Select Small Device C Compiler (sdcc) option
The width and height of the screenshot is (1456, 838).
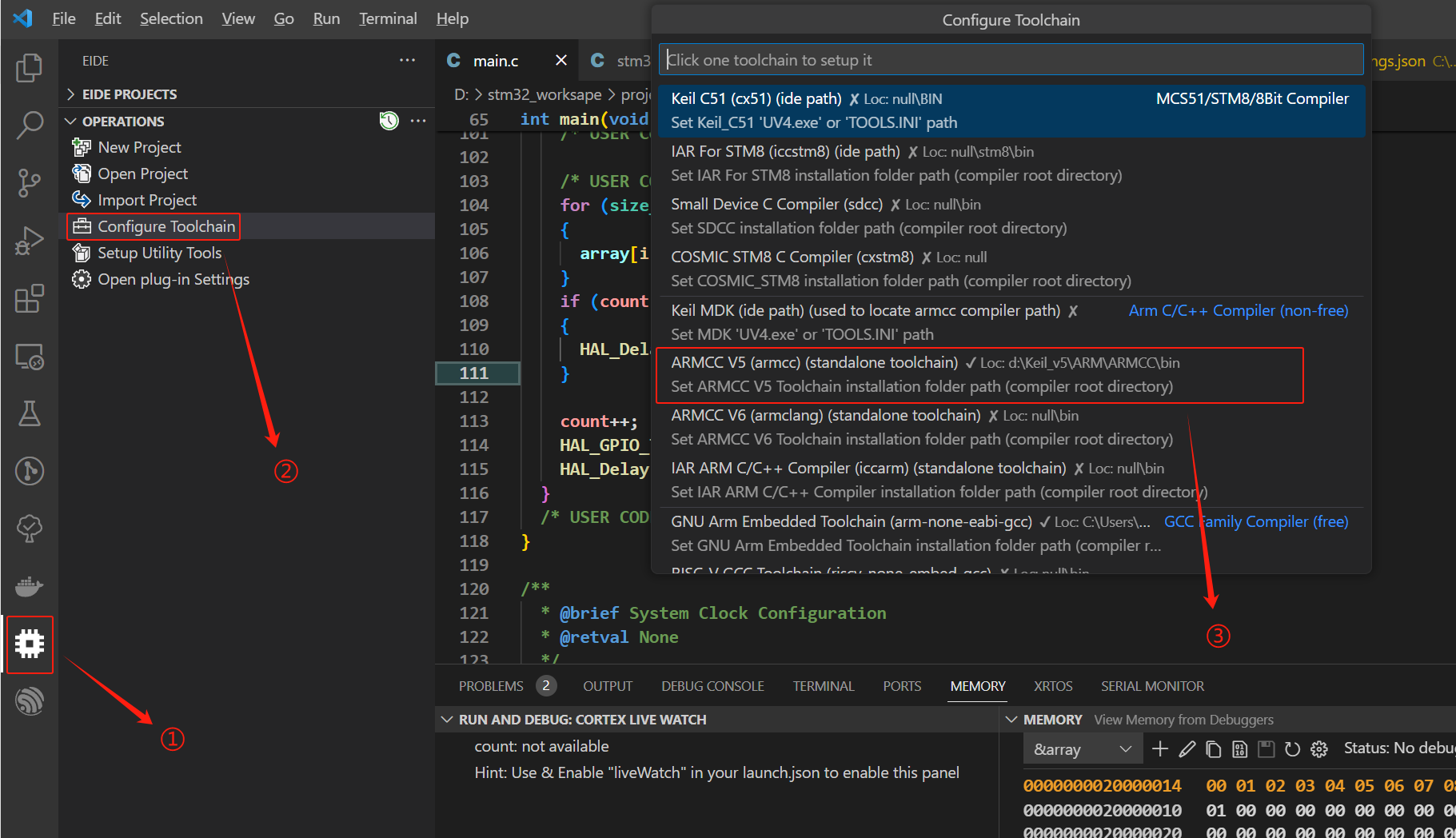(1011, 216)
